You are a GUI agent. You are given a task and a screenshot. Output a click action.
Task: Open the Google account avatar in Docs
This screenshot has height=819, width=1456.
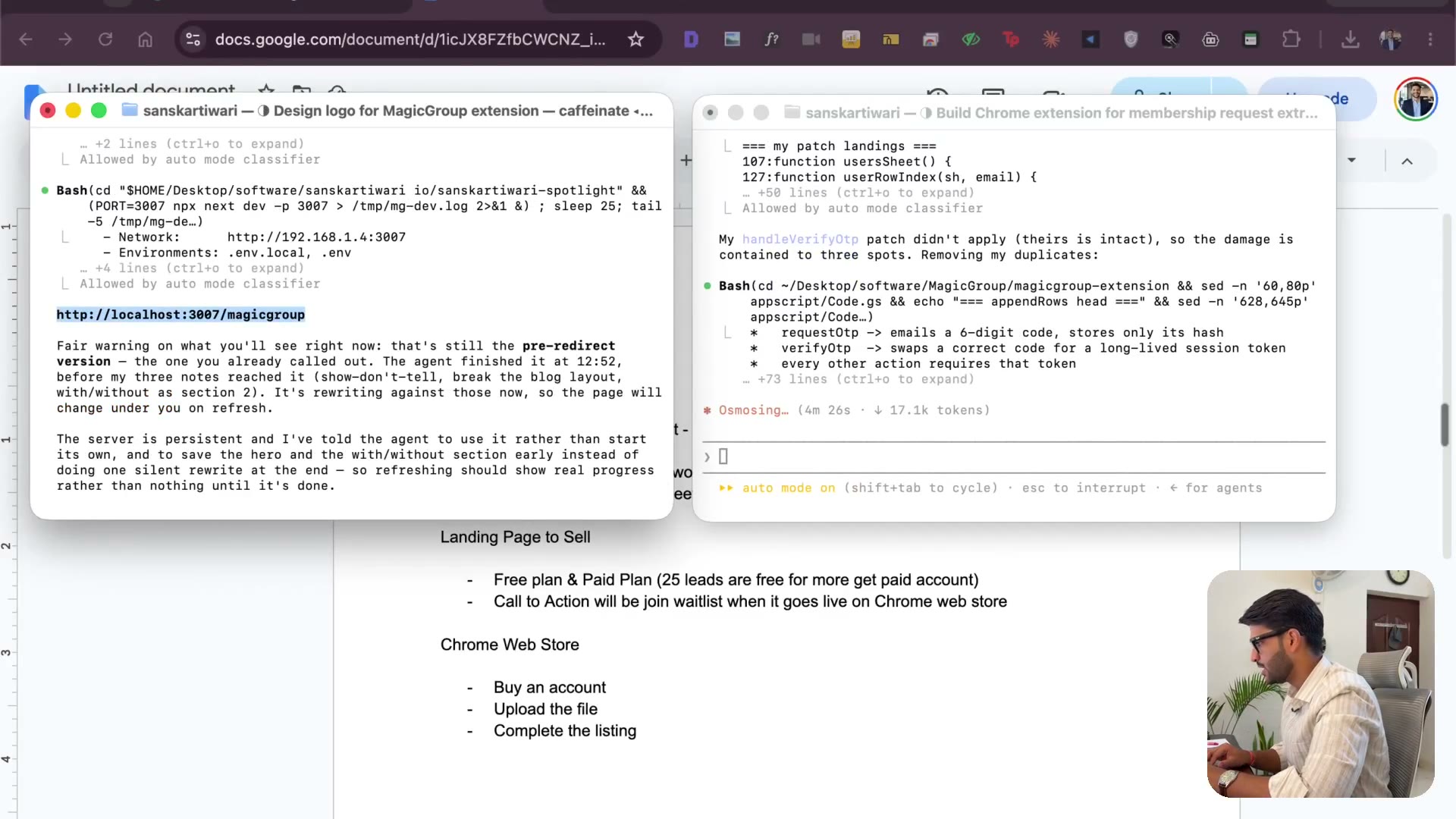pyautogui.click(x=1415, y=99)
